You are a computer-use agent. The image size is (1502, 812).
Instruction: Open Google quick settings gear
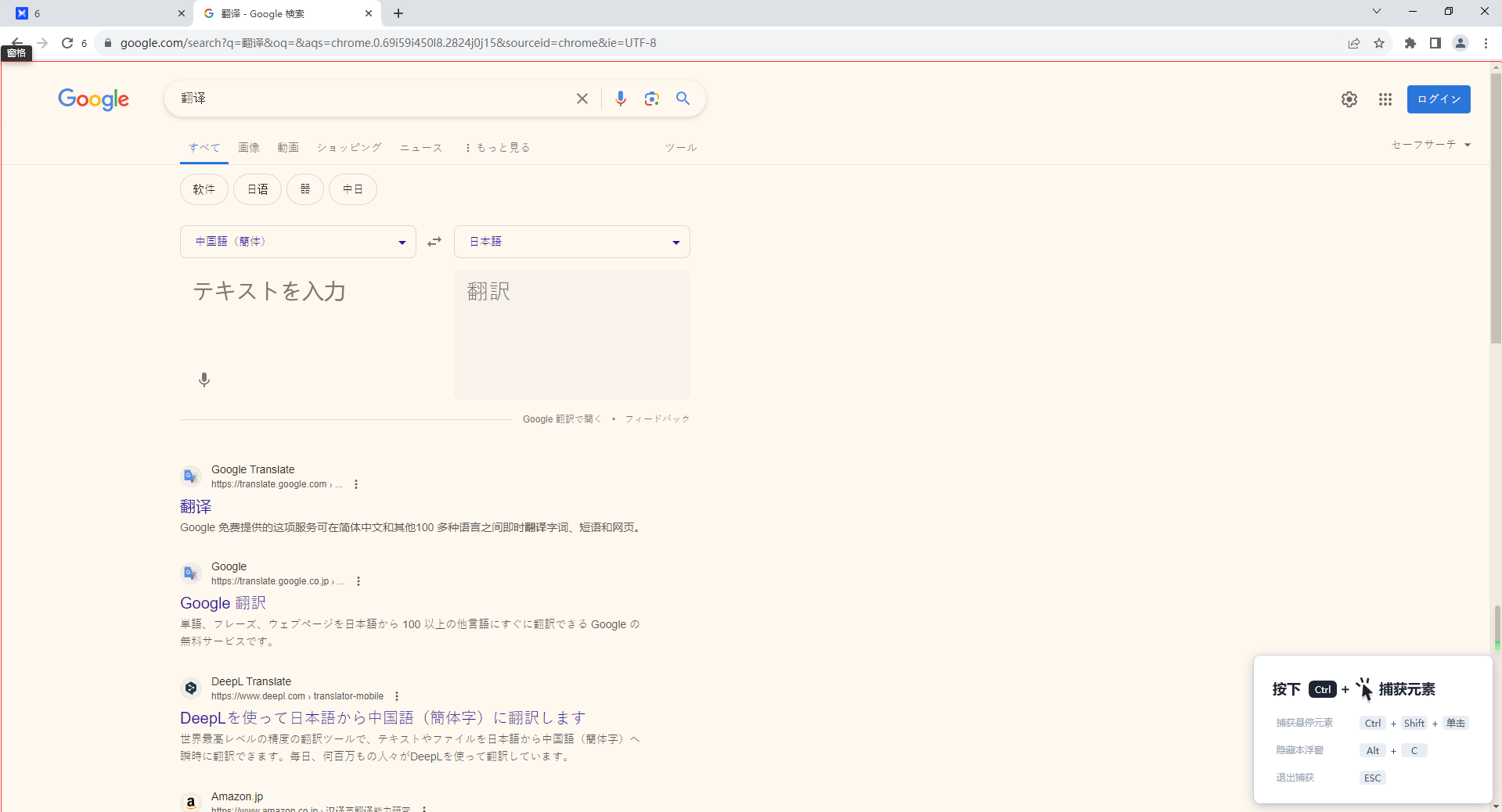[x=1349, y=99]
